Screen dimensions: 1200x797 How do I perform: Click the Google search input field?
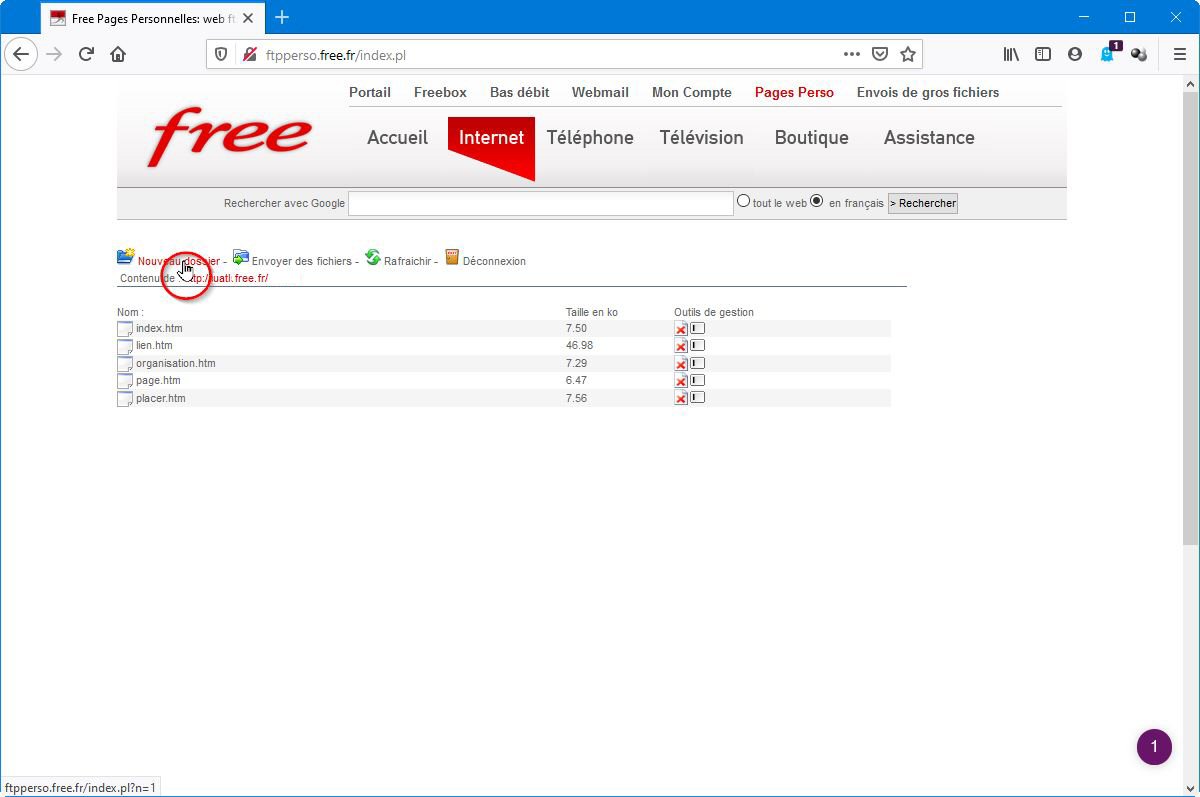(541, 203)
